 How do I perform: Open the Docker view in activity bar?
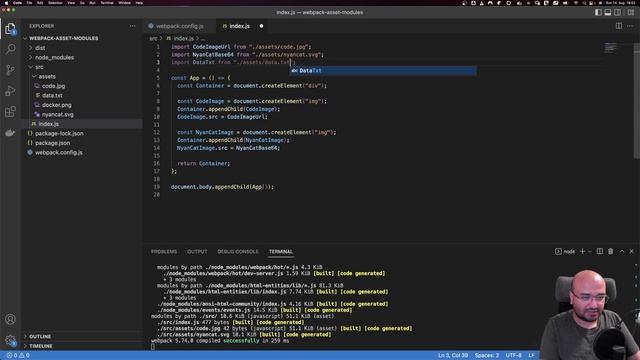click(x=10, y=133)
